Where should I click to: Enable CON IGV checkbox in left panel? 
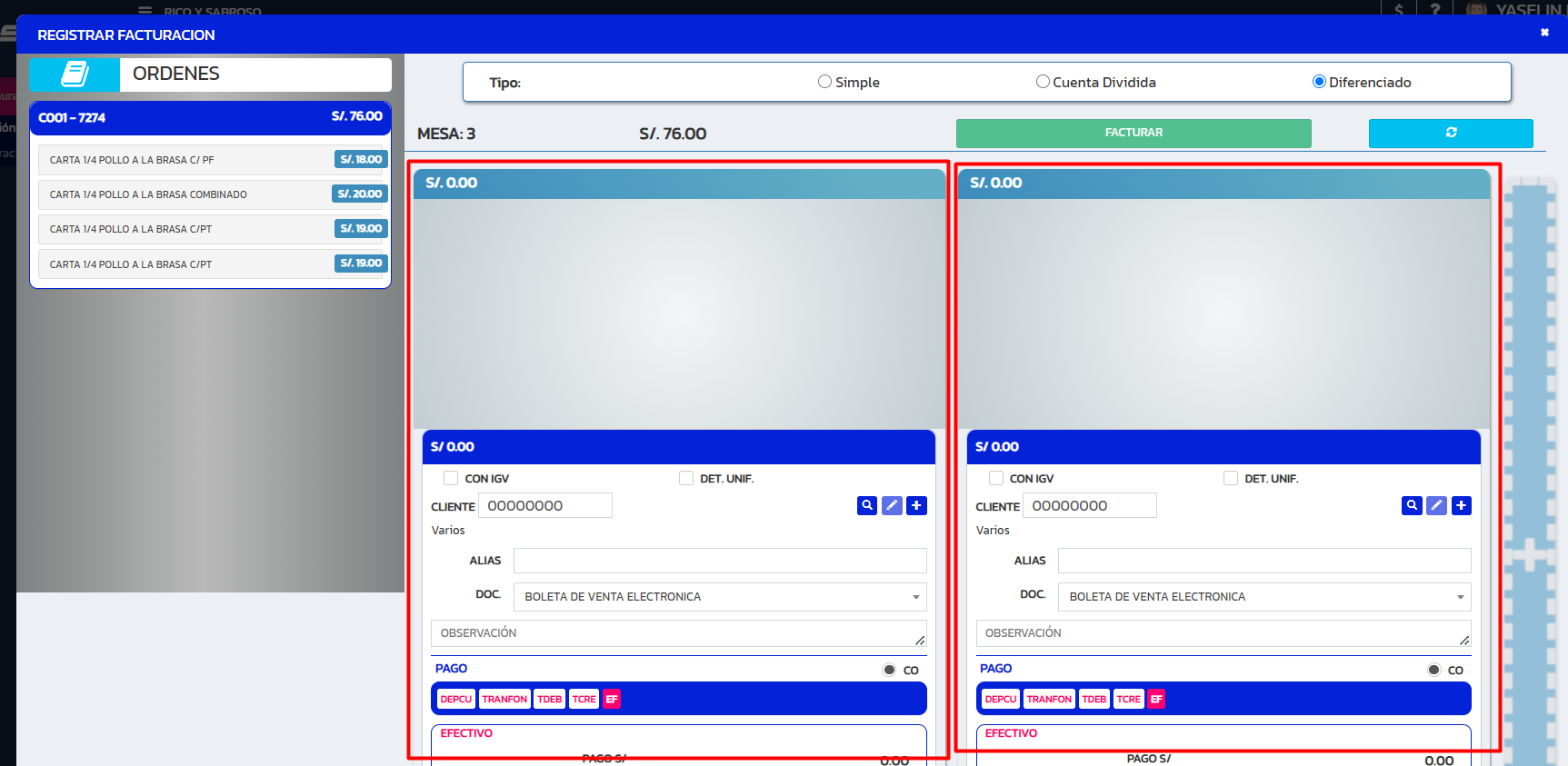451,478
